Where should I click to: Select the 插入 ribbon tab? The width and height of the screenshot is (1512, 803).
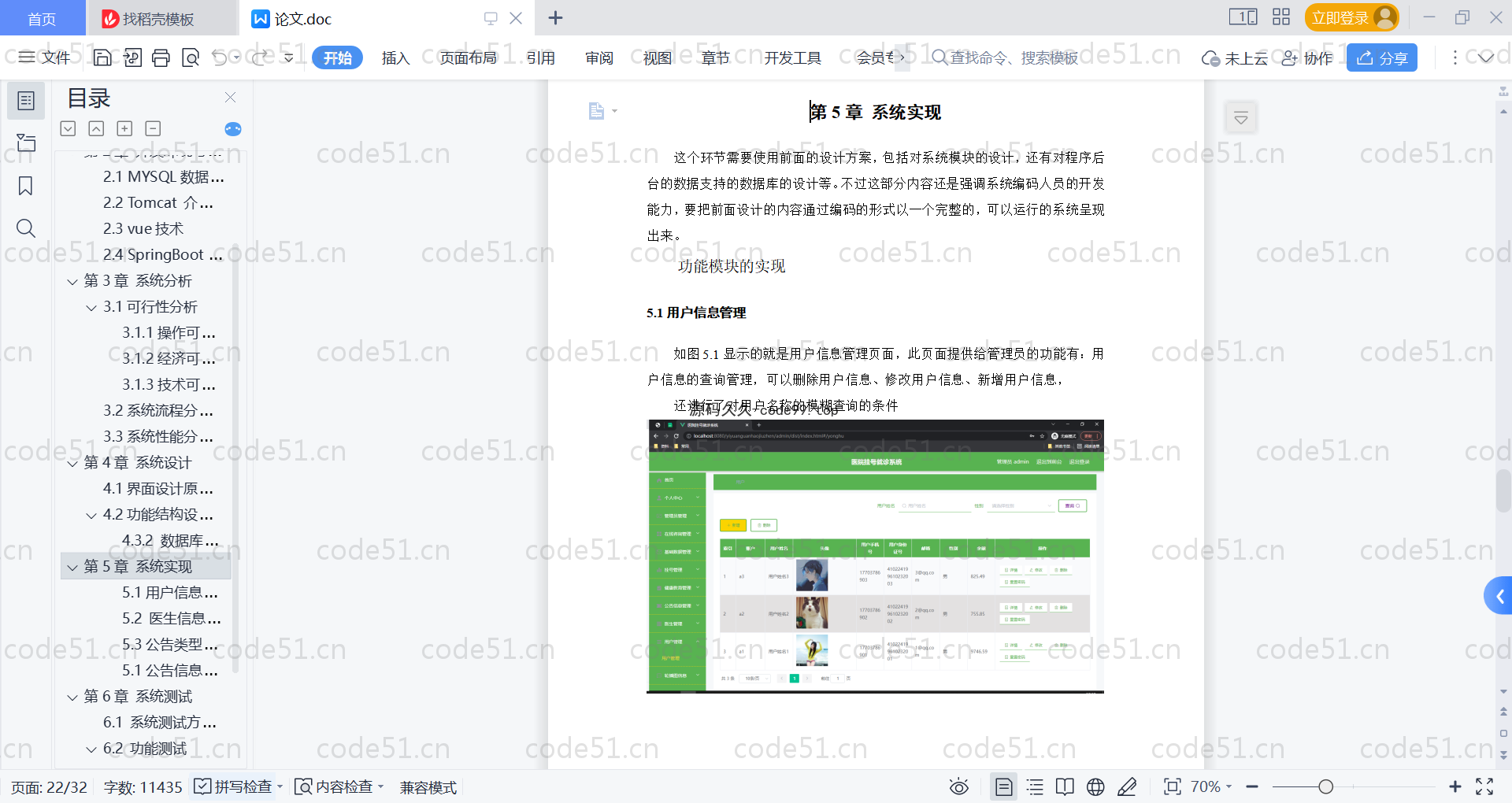395,57
